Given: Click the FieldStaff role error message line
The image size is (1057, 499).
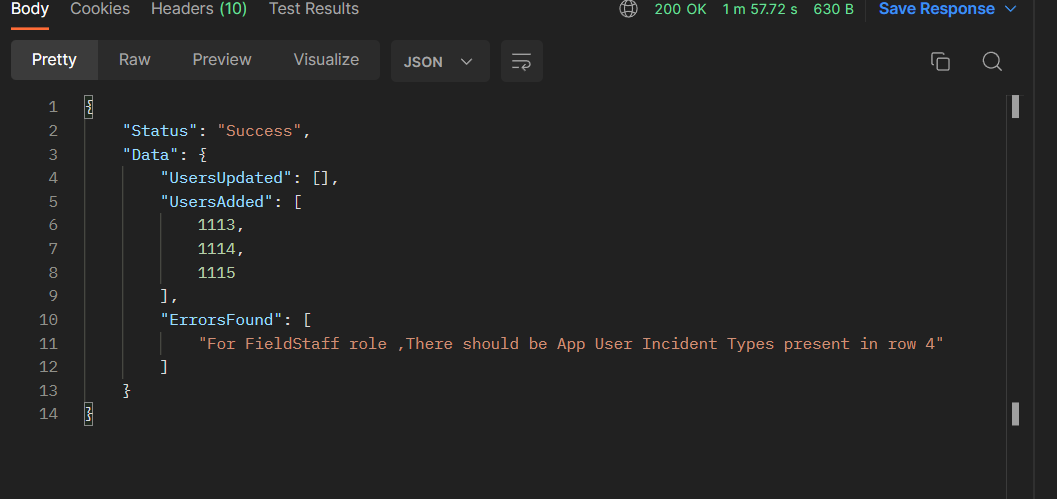Looking at the screenshot, I should (571, 344).
